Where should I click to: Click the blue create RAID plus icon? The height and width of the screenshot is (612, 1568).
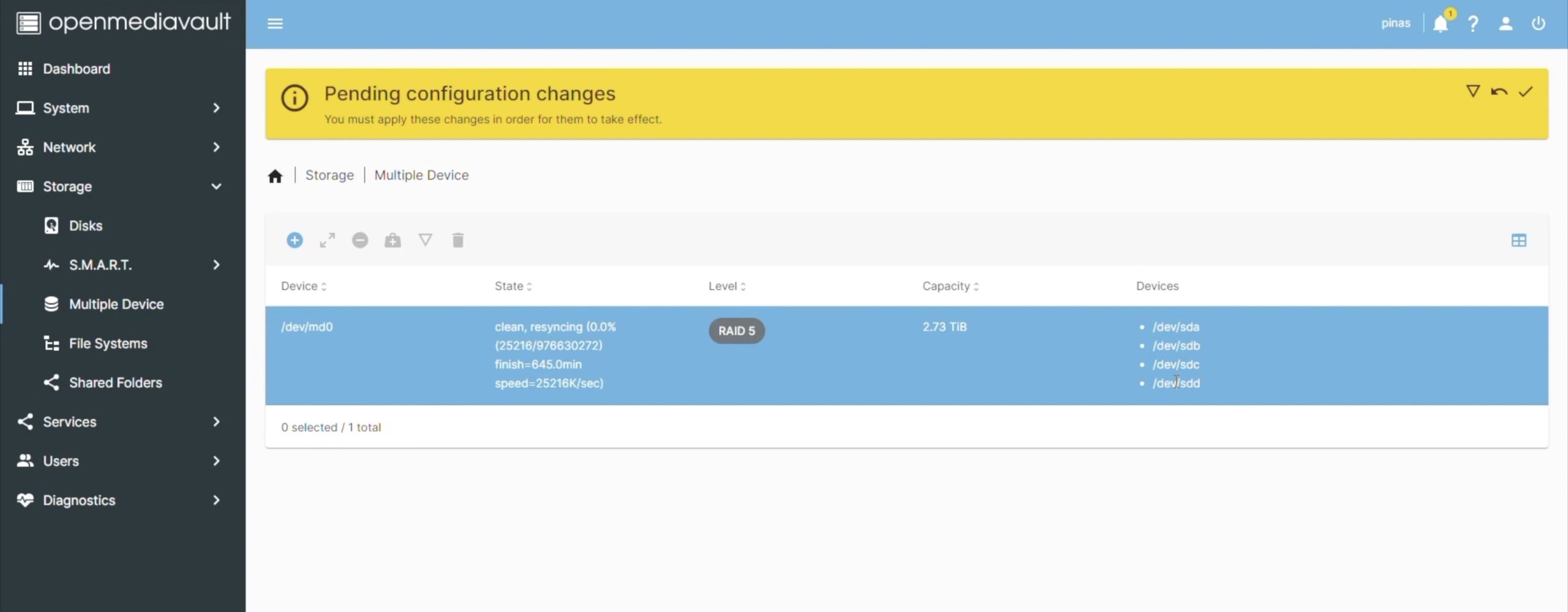[295, 240]
